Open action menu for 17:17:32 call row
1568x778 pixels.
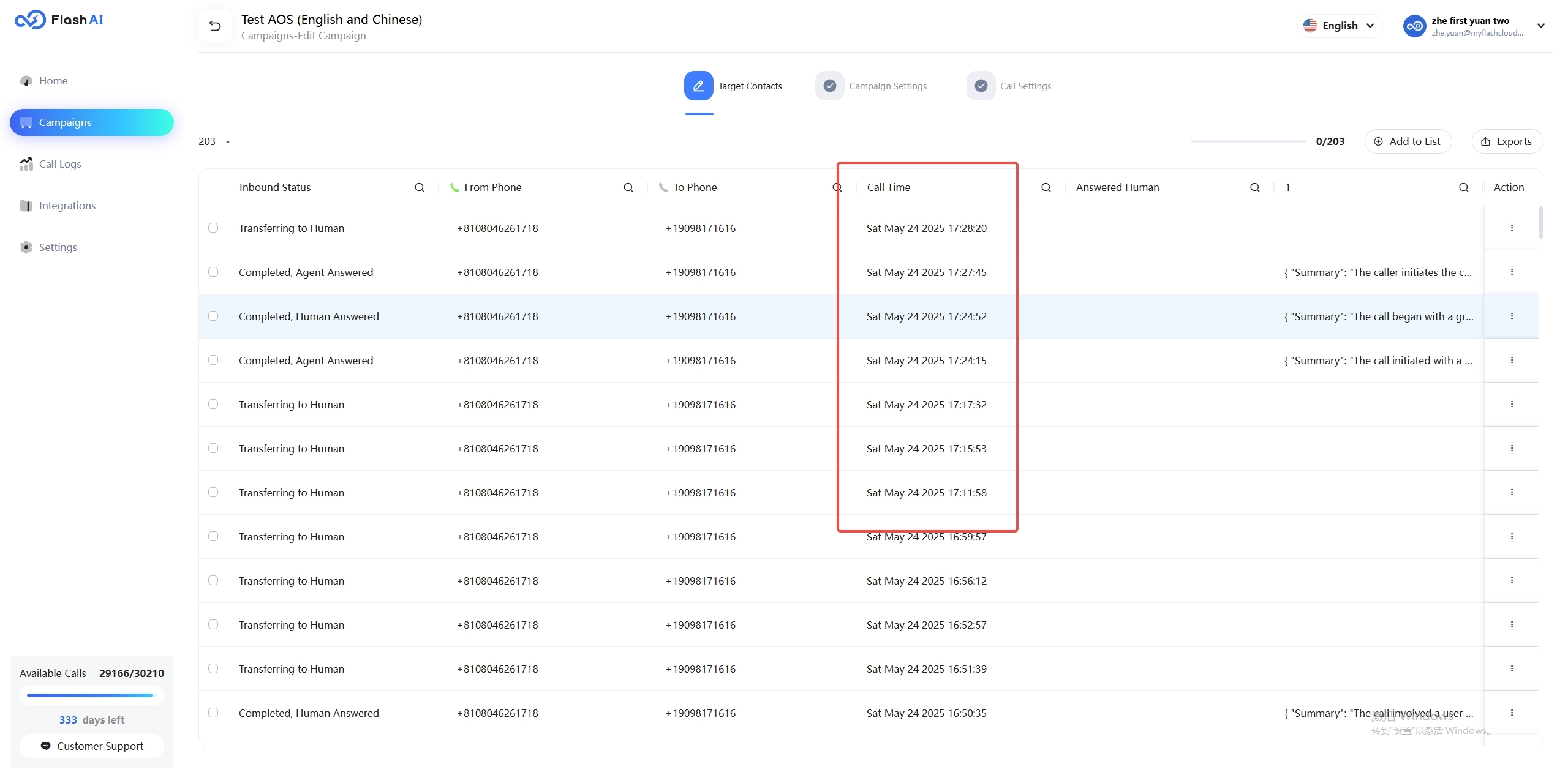pos(1512,404)
